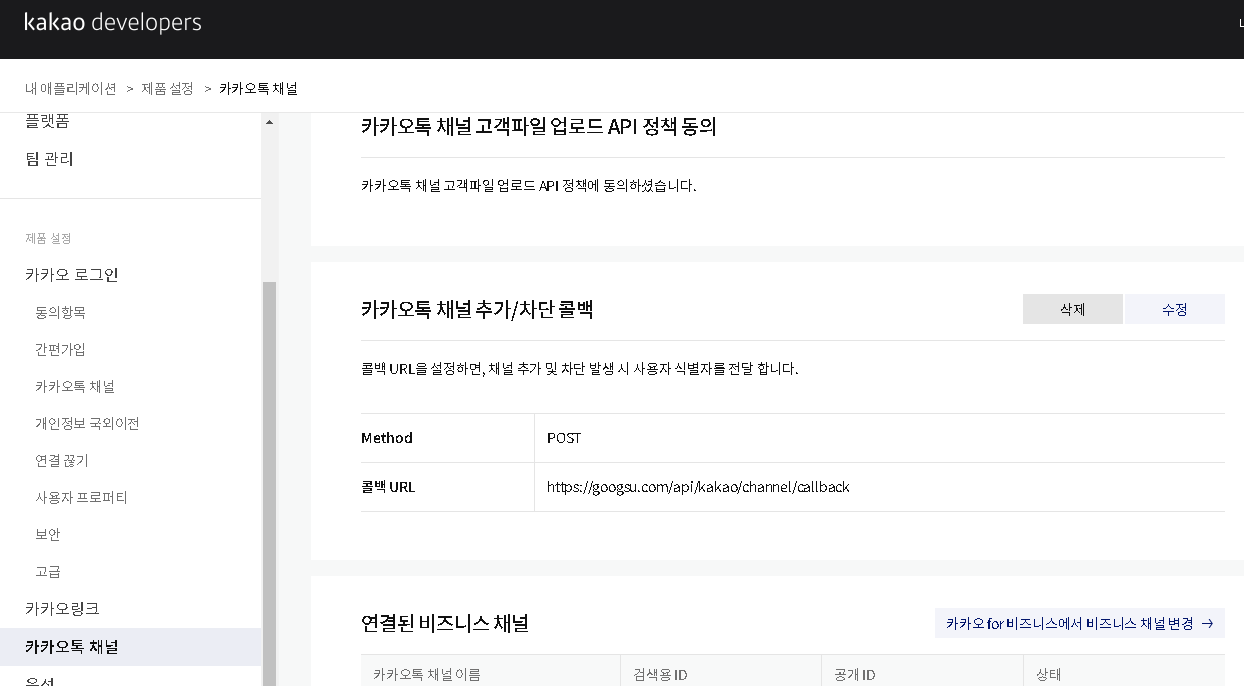Open 내 애플리케이션 breadcrumb link

click(x=71, y=88)
